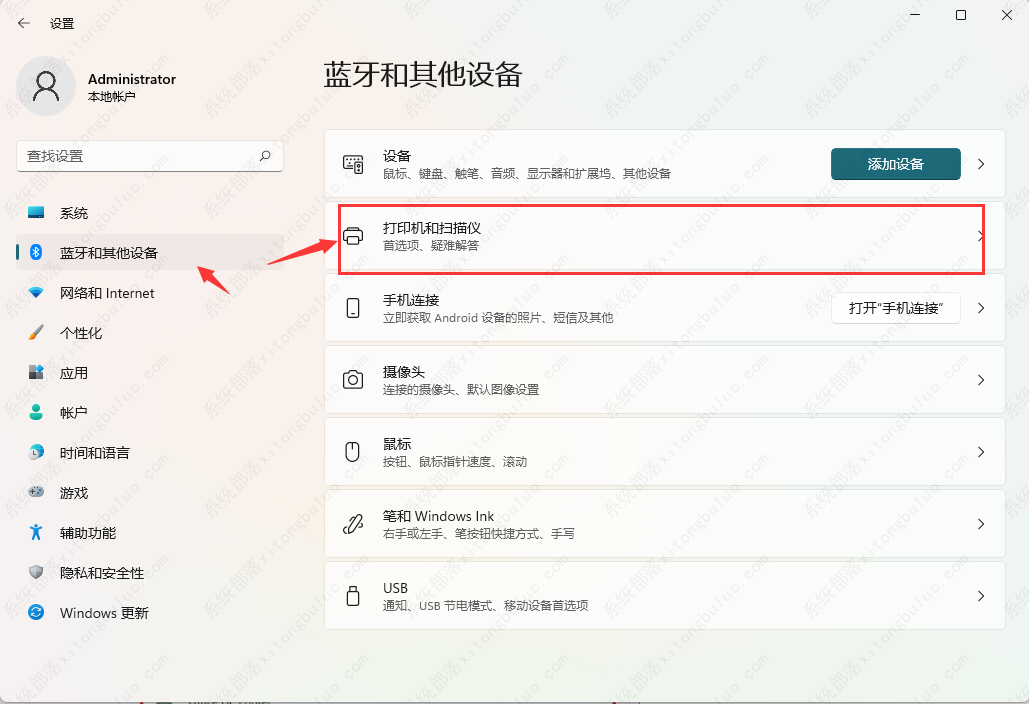This screenshot has width=1029, height=704.
Task: Expand the USB settings chevron
Action: coord(981,596)
